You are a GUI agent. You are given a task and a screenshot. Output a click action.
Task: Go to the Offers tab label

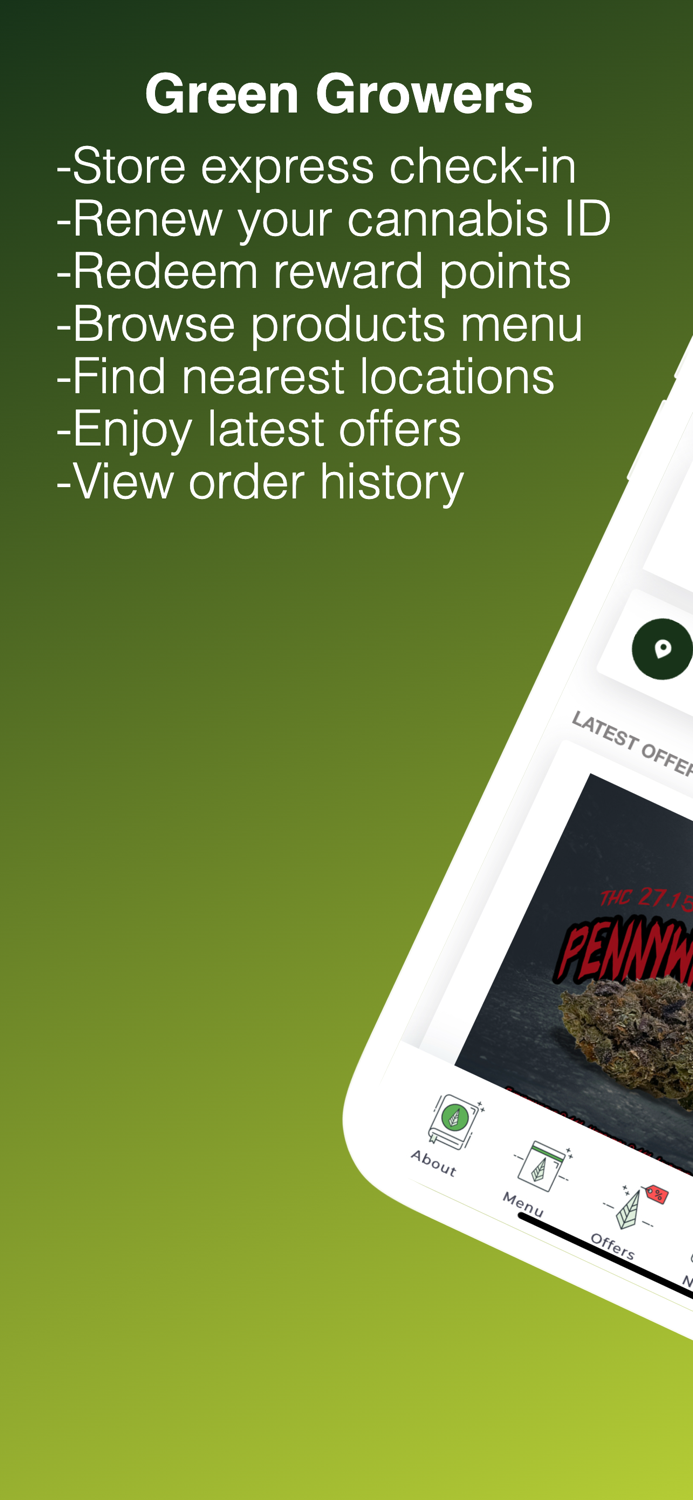click(x=612, y=1247)
